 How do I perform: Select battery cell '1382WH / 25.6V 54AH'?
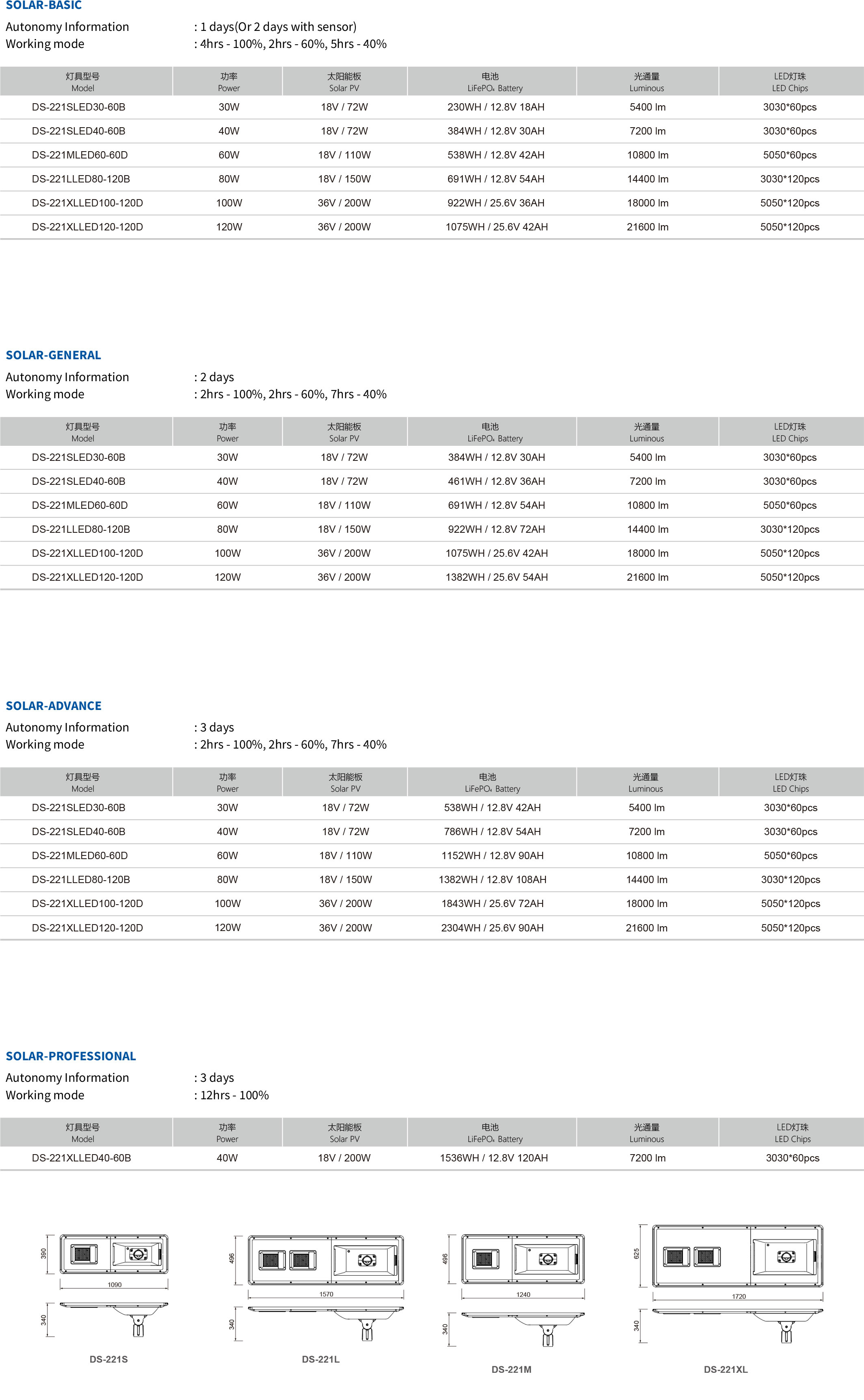(496, 577)
